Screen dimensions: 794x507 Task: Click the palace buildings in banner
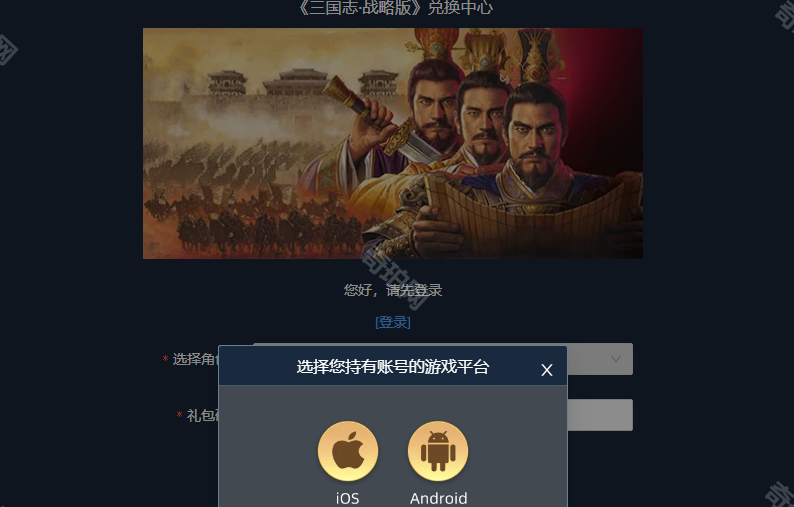click(x=302, y=84)
